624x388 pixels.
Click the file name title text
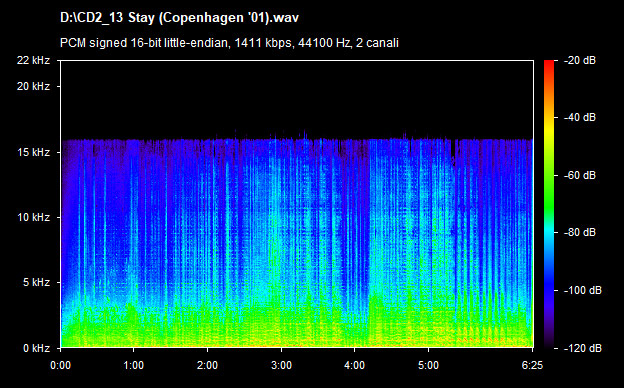(x=179, y=18)
